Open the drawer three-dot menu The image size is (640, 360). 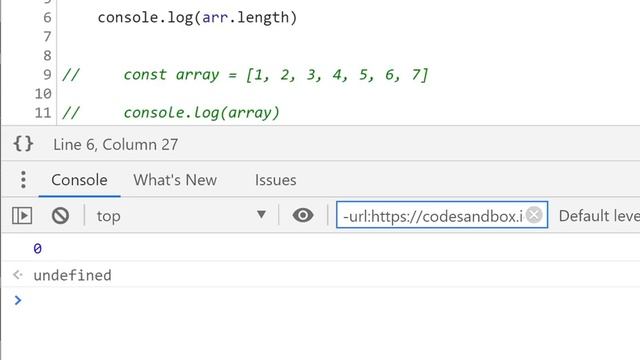[23, 180]
